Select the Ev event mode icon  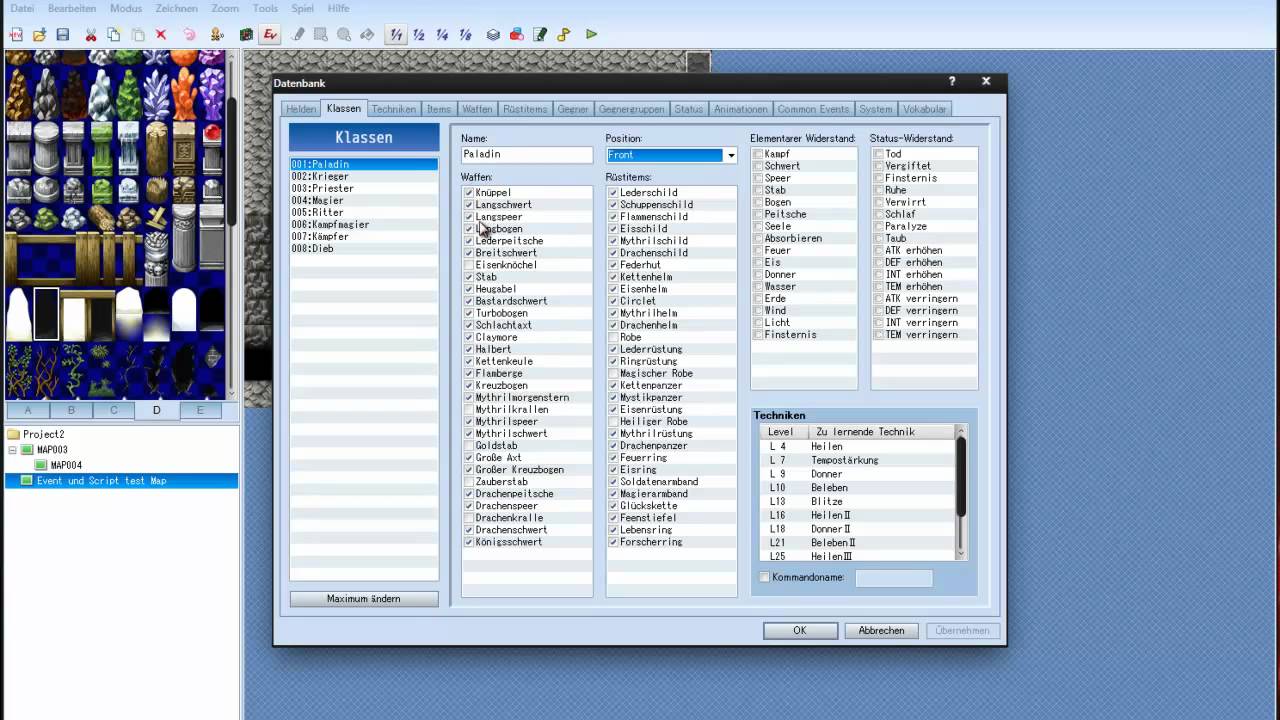click(x=269, y=34)
